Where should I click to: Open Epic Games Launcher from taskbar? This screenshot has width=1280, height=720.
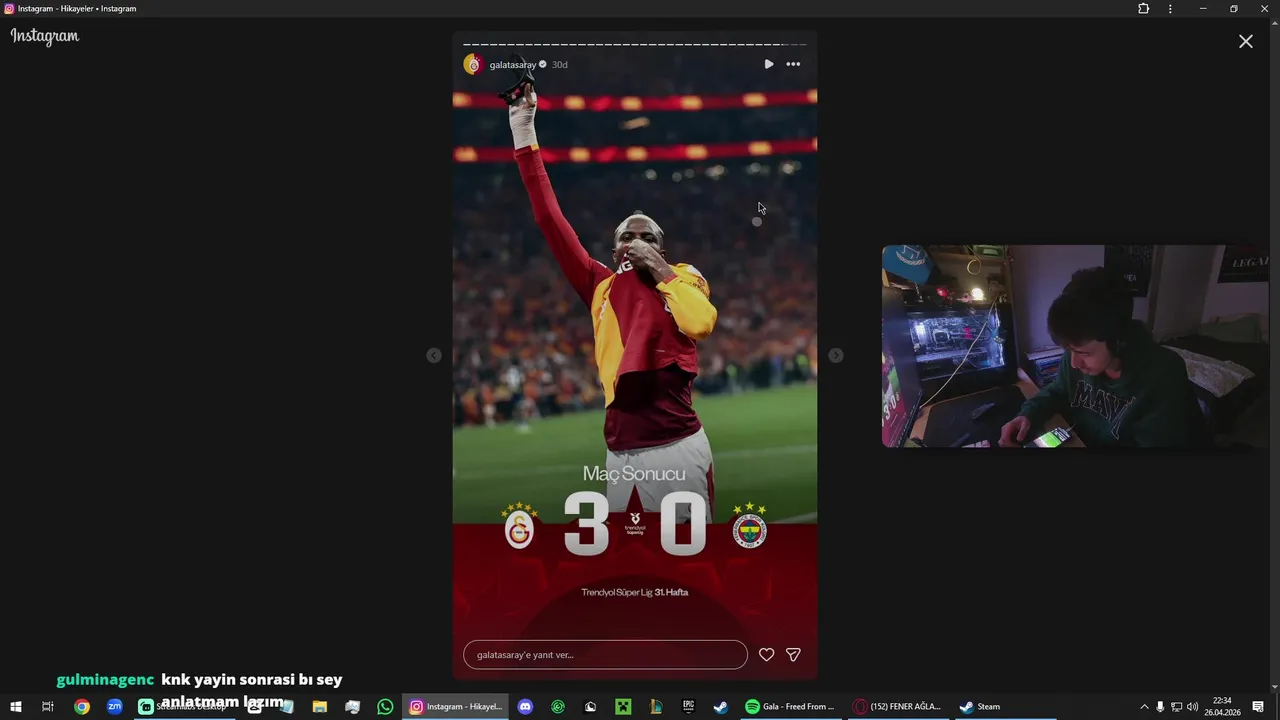[688, 707]
